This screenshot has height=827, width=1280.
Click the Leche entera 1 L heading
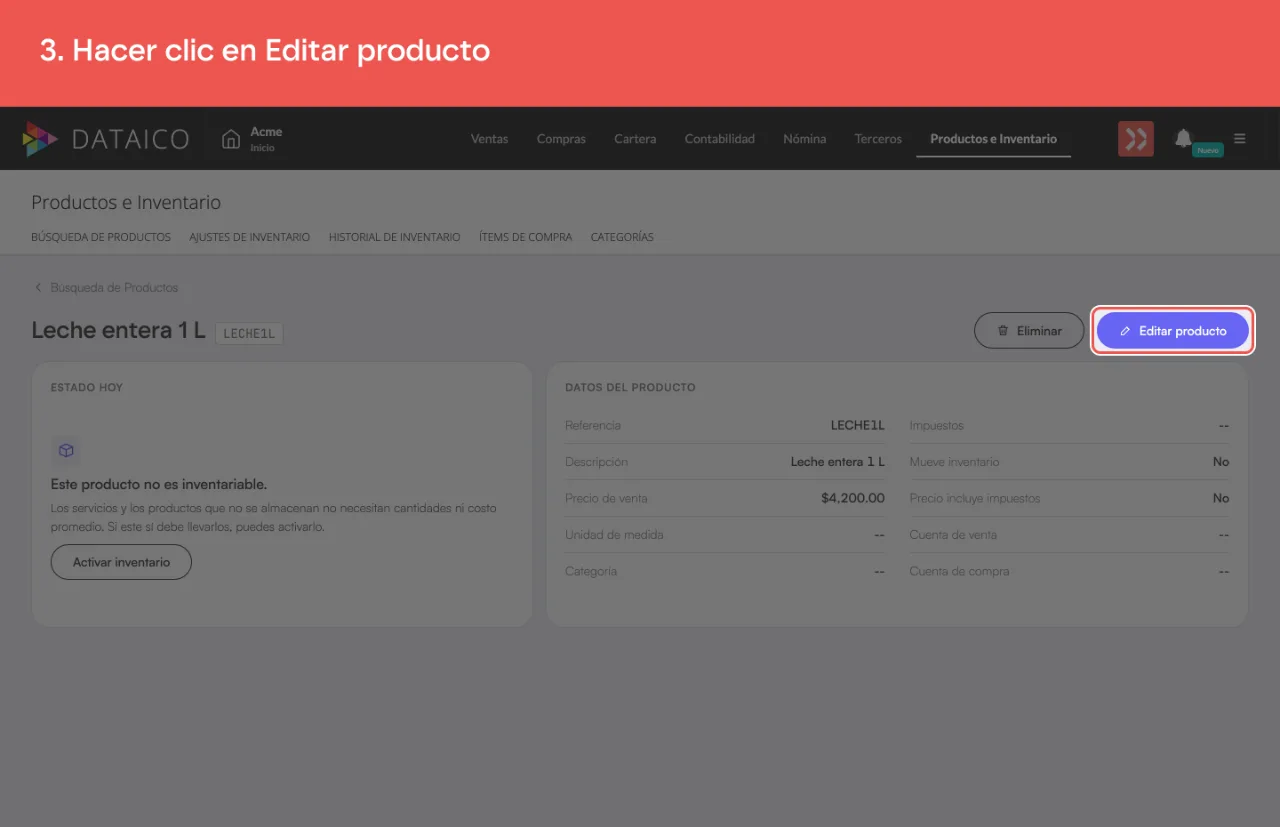click(118, 330)
